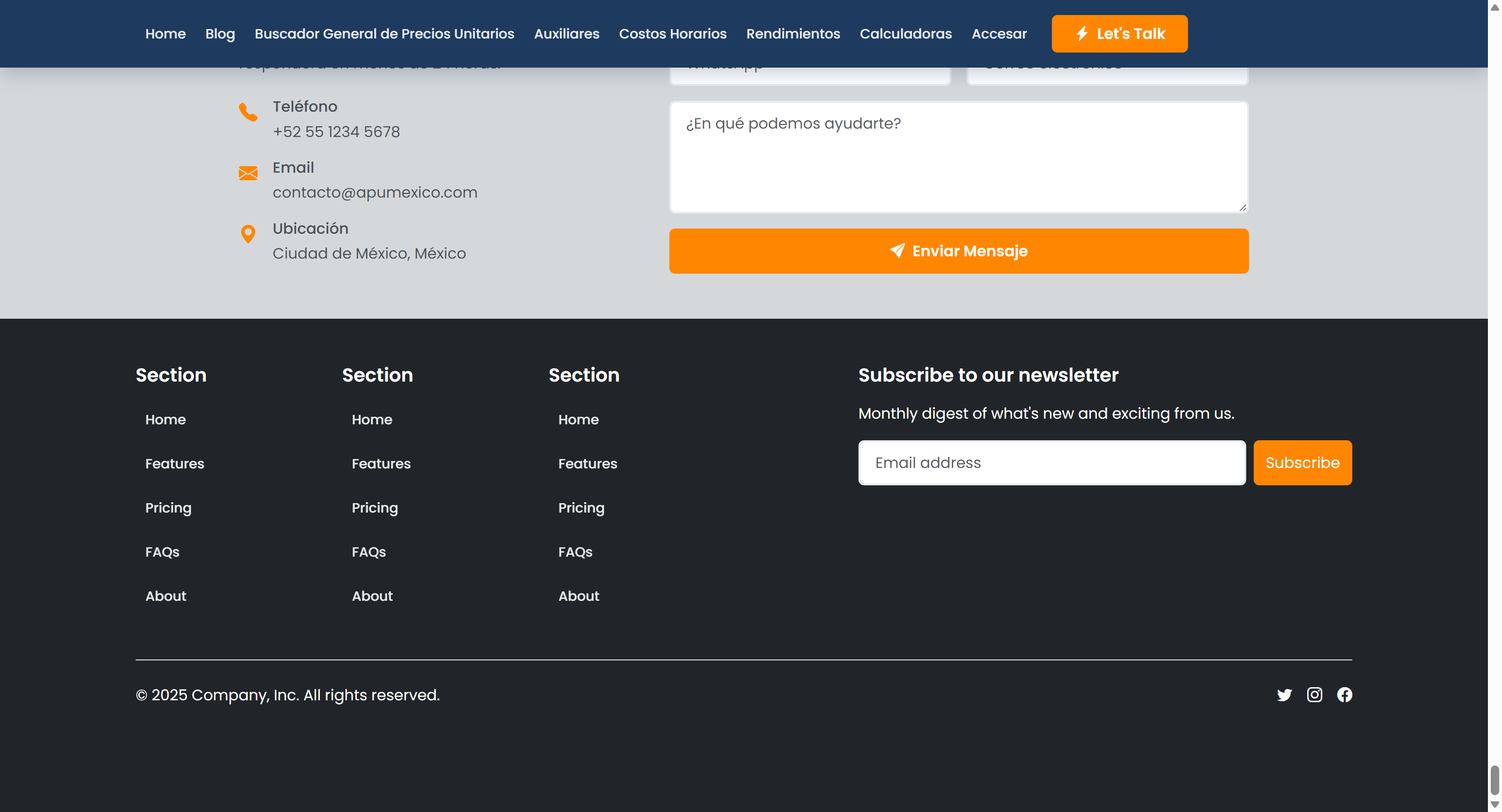Image resolution: width=1502 pixels, height=812 pixels.
Task: Open FAQs link in third footer Section
Action: click(575, 552)
